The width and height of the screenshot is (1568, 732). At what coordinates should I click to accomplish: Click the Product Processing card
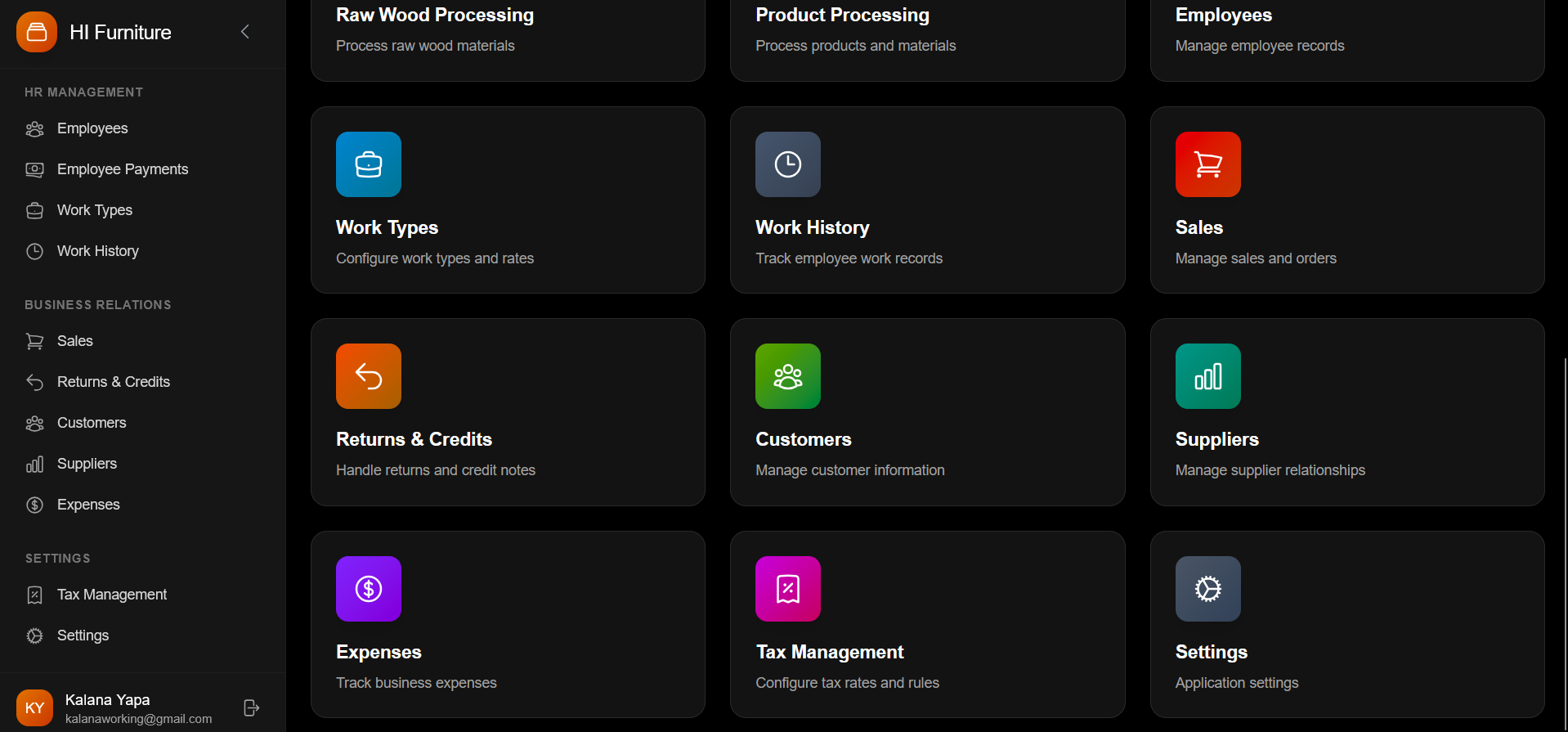point(927,30)
